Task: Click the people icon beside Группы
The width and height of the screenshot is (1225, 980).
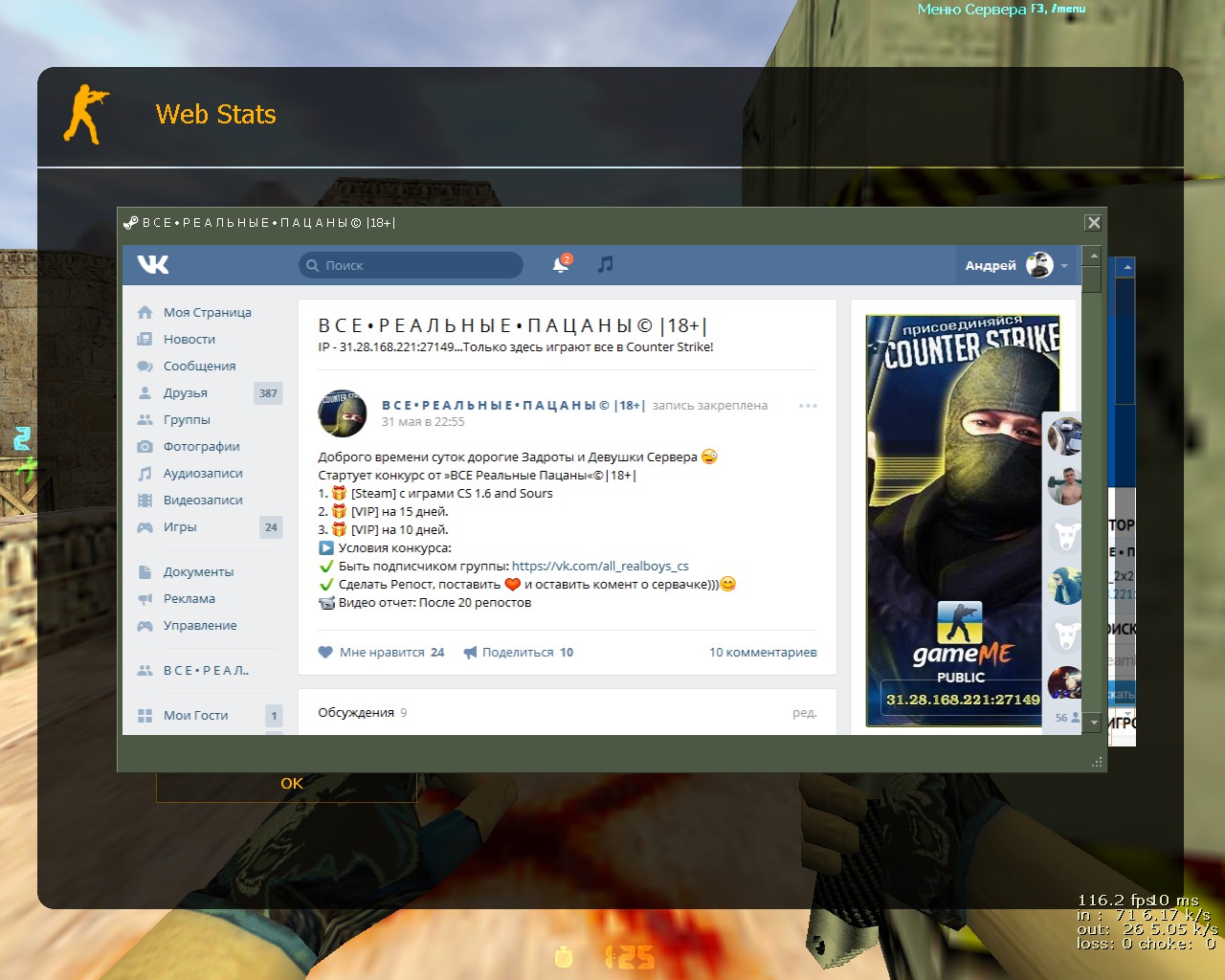Action: (145, 419)
